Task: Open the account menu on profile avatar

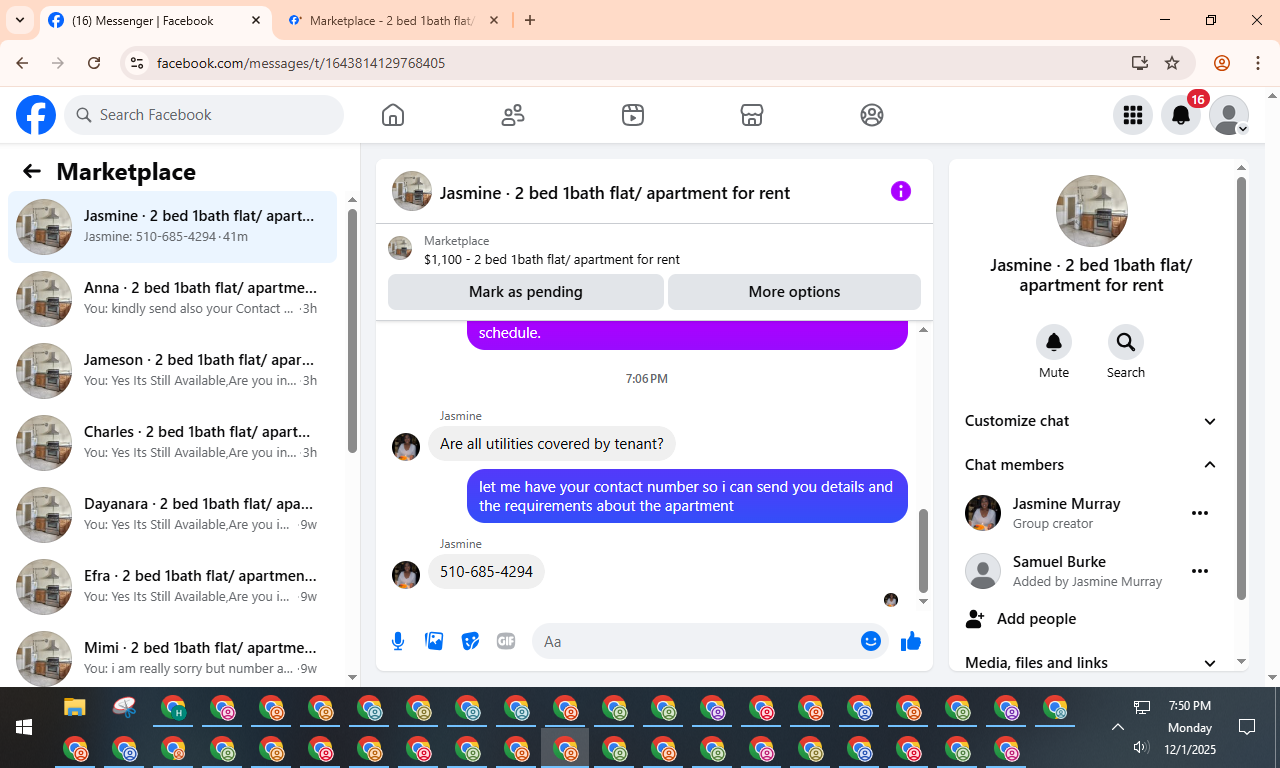Action: 1229,115
